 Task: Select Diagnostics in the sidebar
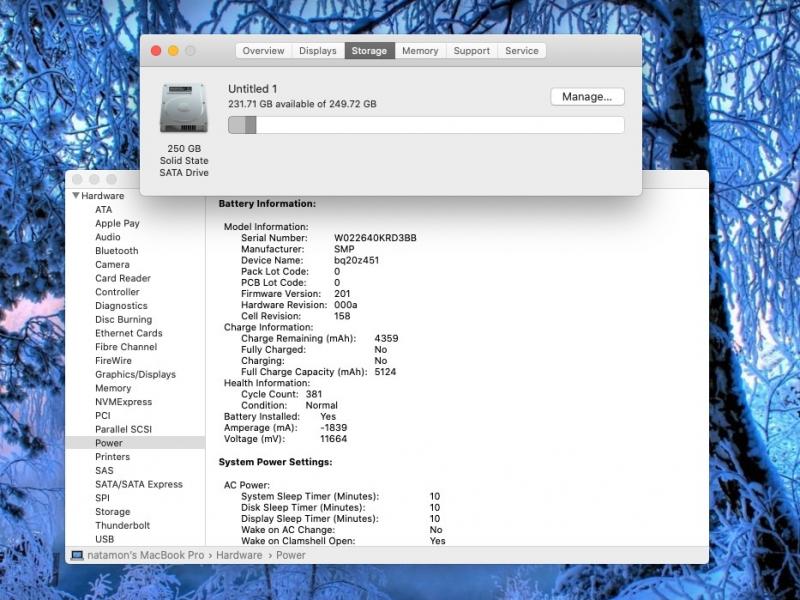(121, 306)
